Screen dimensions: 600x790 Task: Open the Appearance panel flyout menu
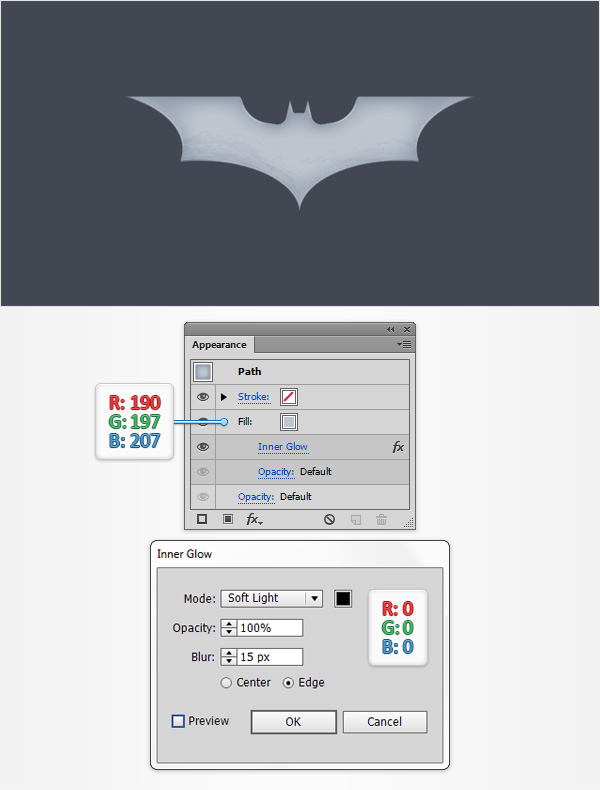(x=404, y=345)
